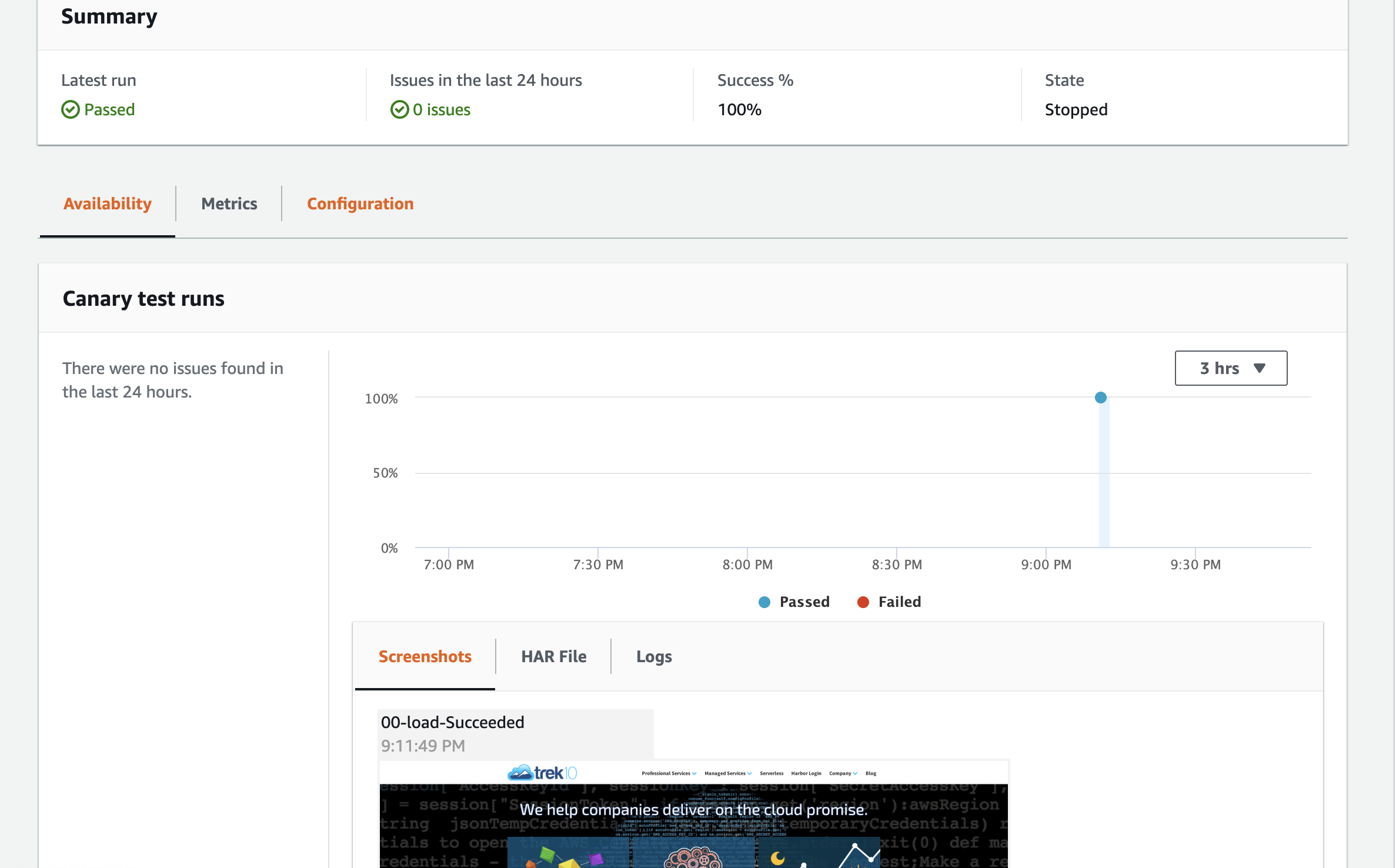Switch to the HAR File tab
Screen dimensions: 1396x868
coord(553,656)
